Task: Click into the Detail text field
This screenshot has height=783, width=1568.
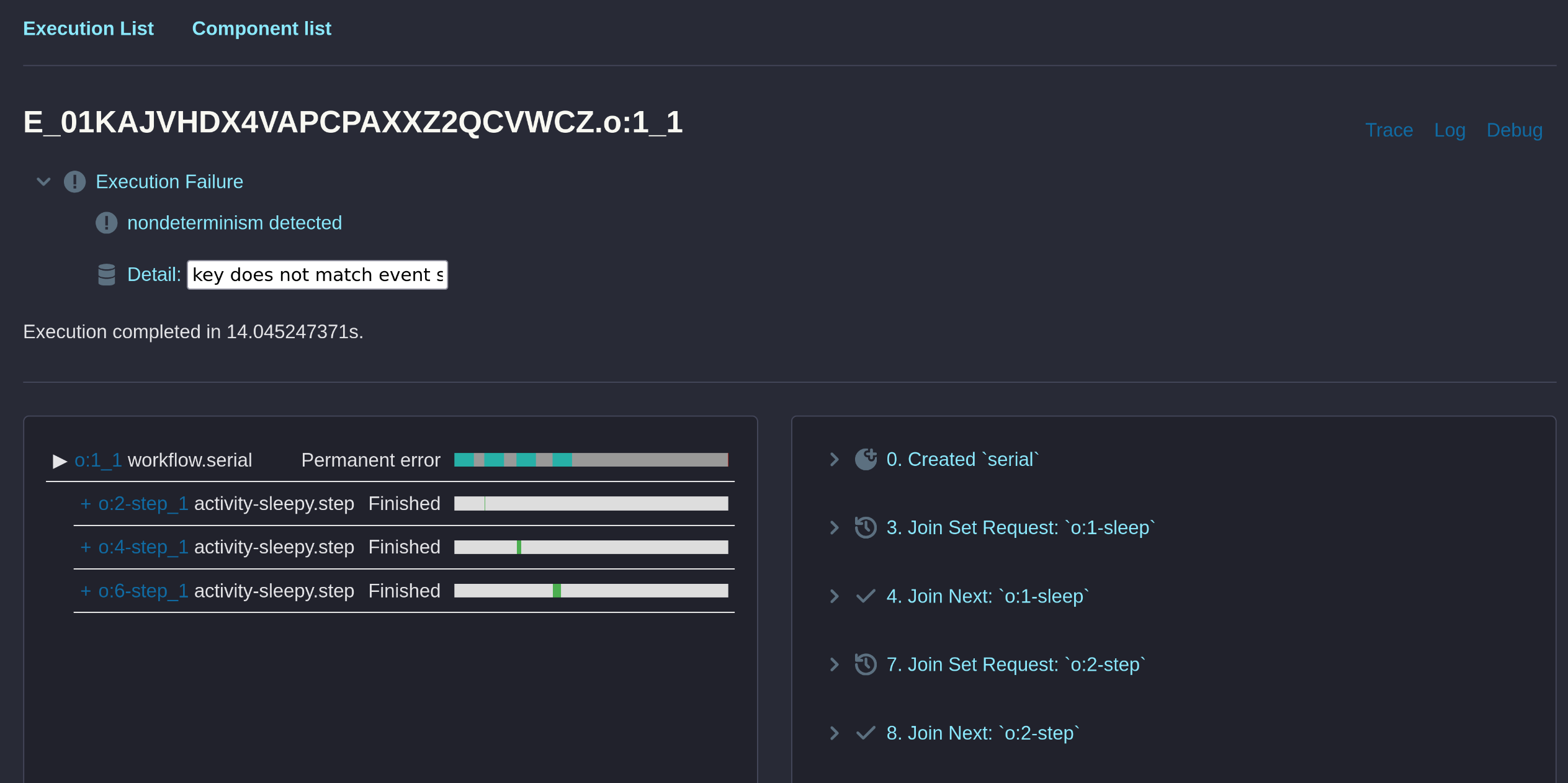Action: pyautogui.click(x=317, y=275)
